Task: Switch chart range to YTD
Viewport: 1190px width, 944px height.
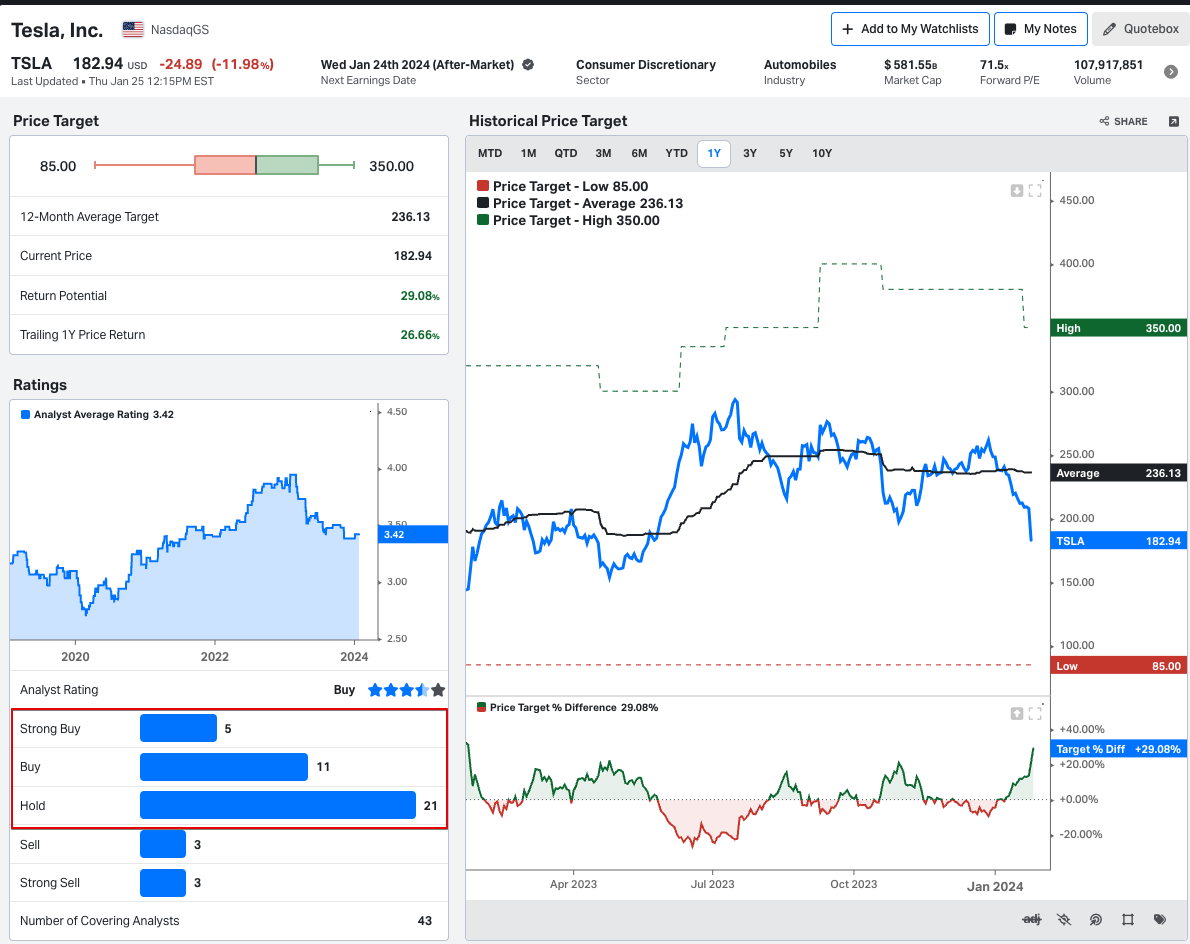Action: click(x=676, y=153)
